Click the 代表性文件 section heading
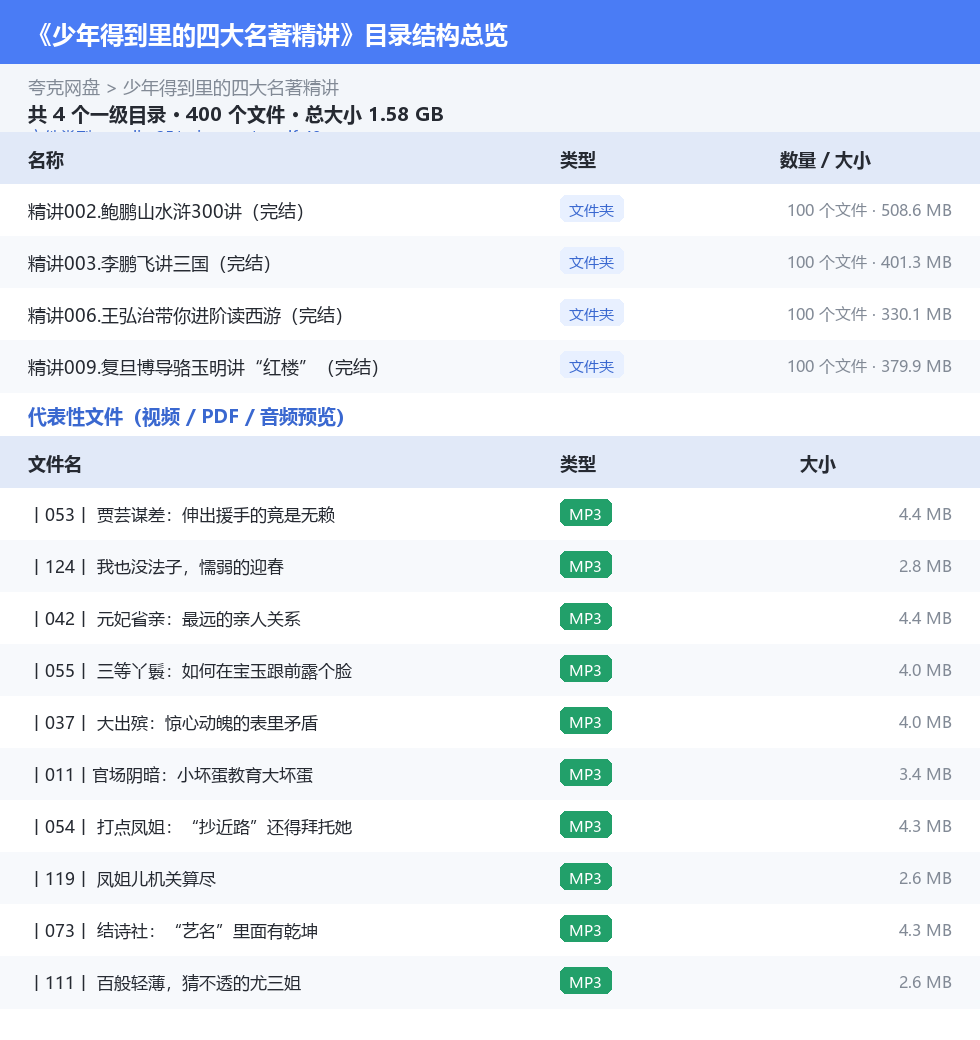 pos(186,417)
